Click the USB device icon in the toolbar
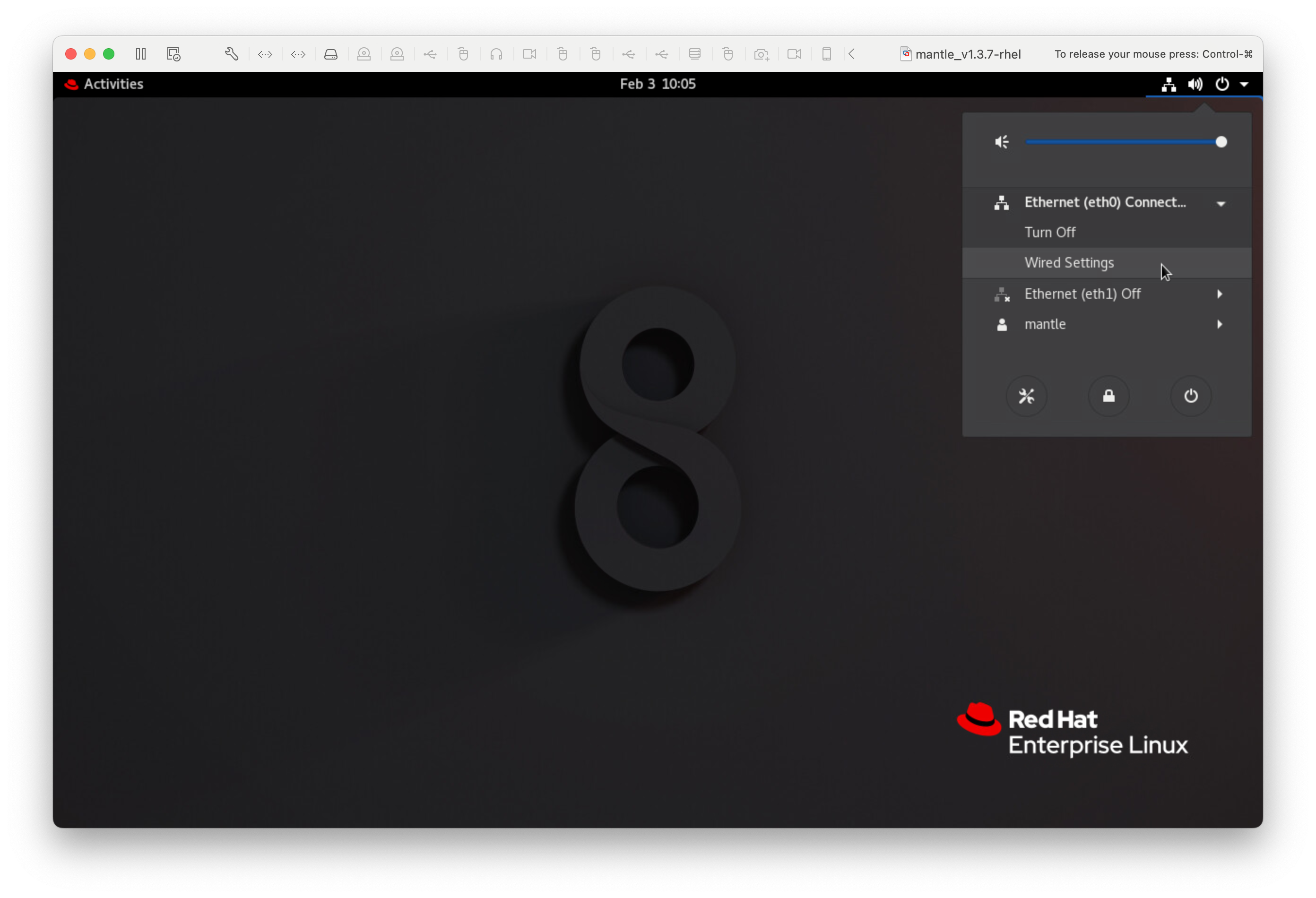 click(430, 54)
